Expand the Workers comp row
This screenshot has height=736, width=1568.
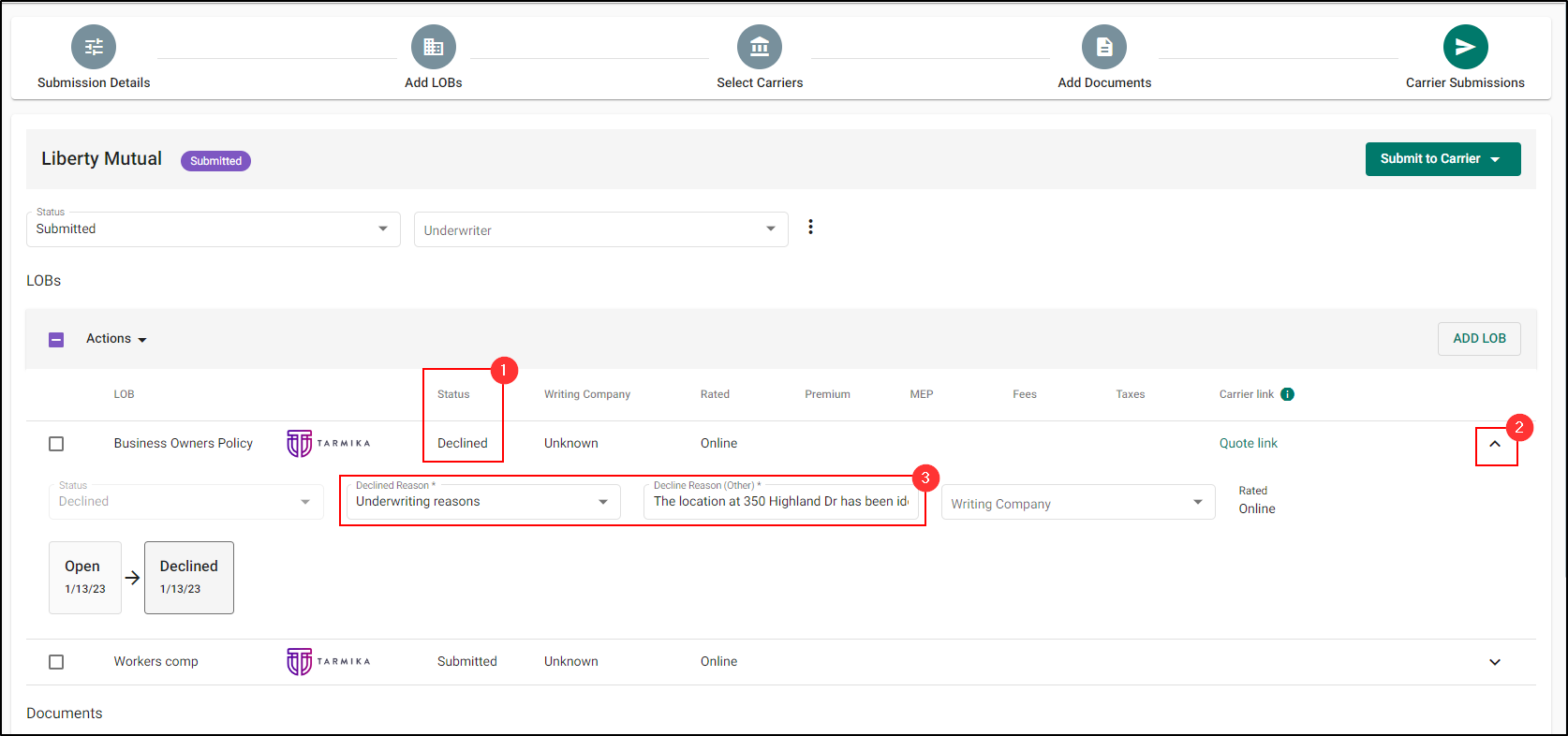pyautogui.click(x=1495, y=662)
